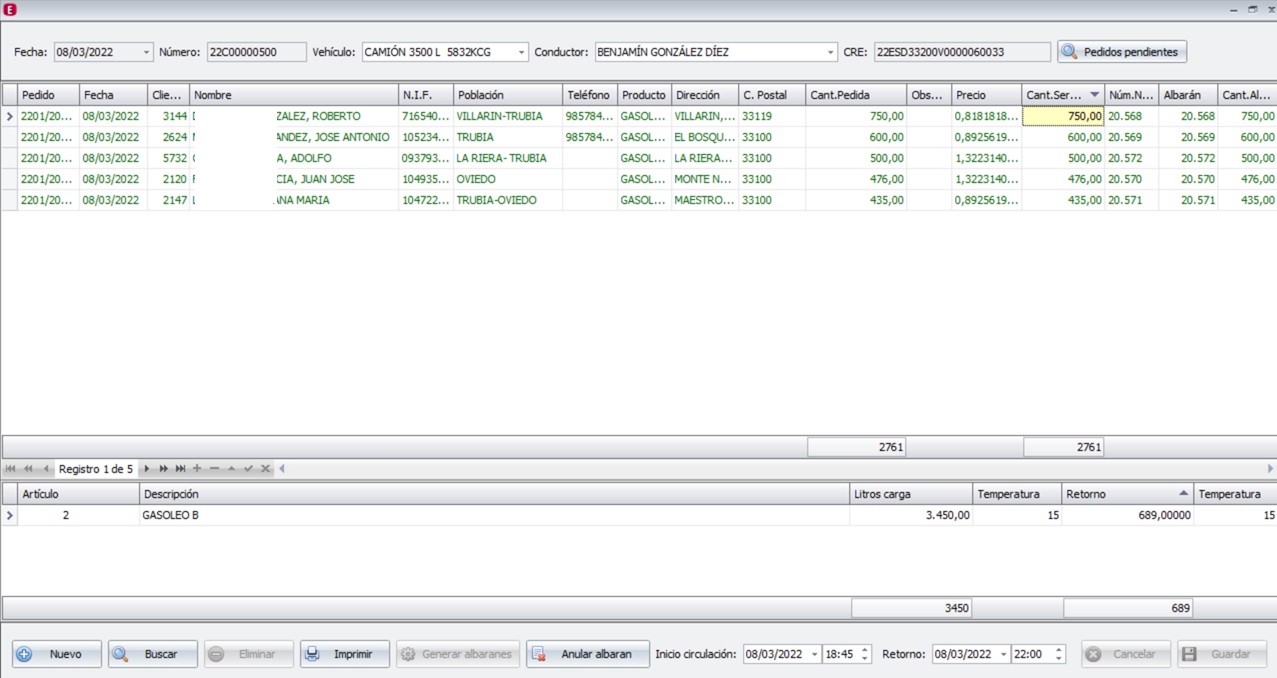
Task: Click the Nuevo button
Action: coord(56,654)
